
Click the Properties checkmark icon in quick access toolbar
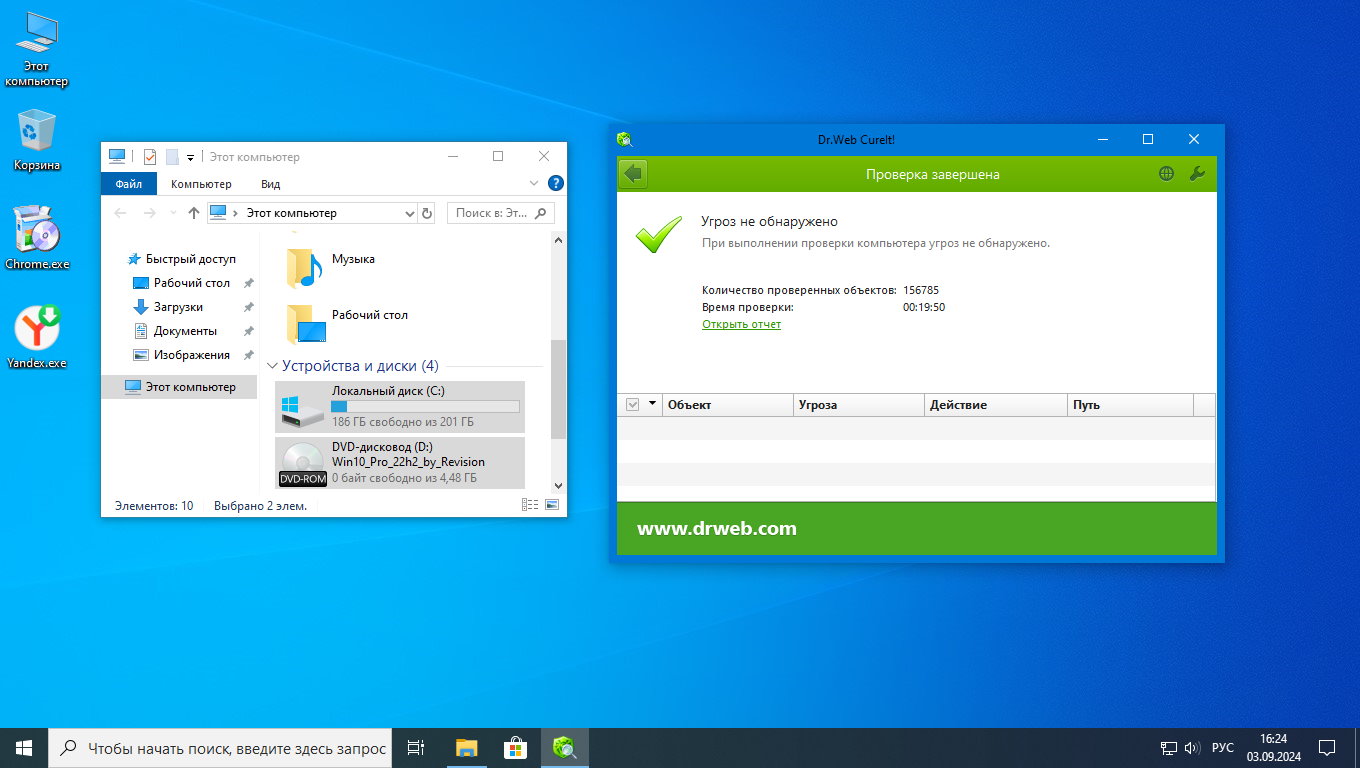click(150, 157)
